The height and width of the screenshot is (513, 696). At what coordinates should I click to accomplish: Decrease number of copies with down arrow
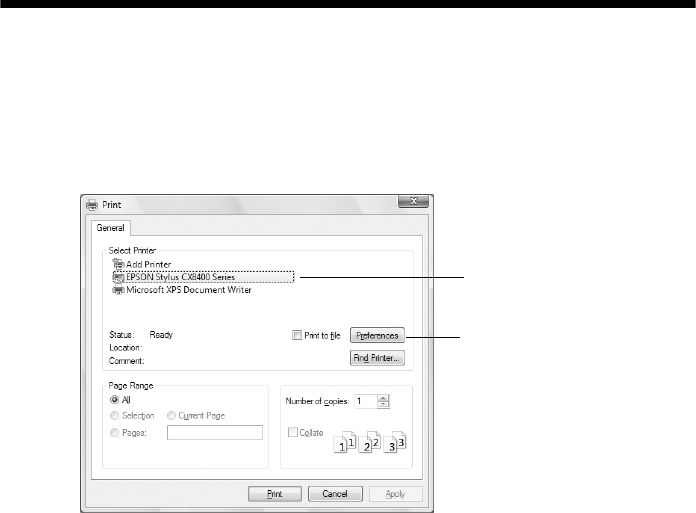pyautogui.click(x=383, y=404)
